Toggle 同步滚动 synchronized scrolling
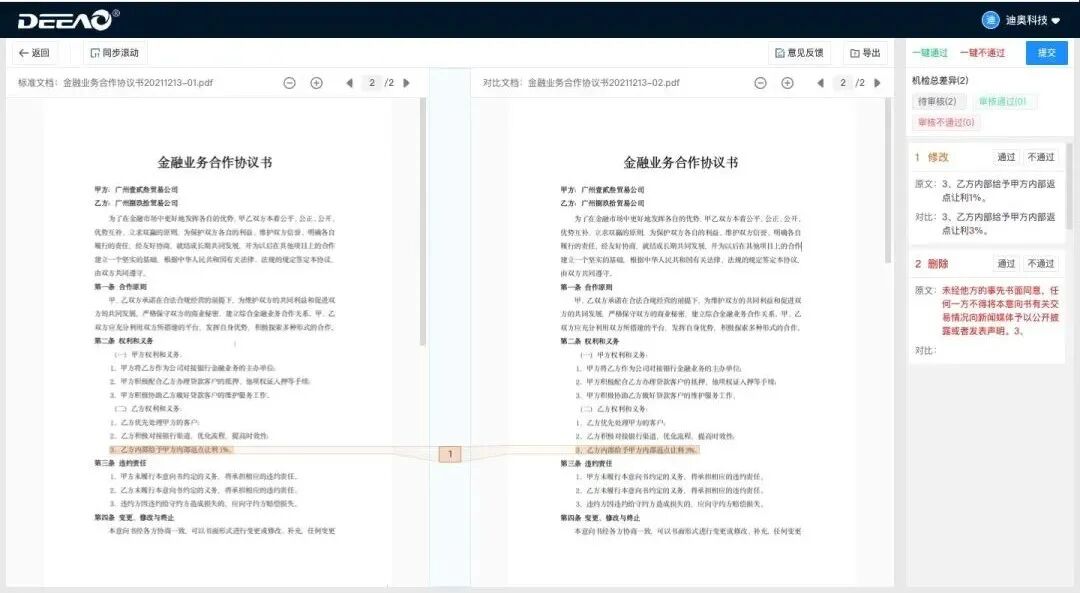This screenshot has height=593, width=1080. 114,52
